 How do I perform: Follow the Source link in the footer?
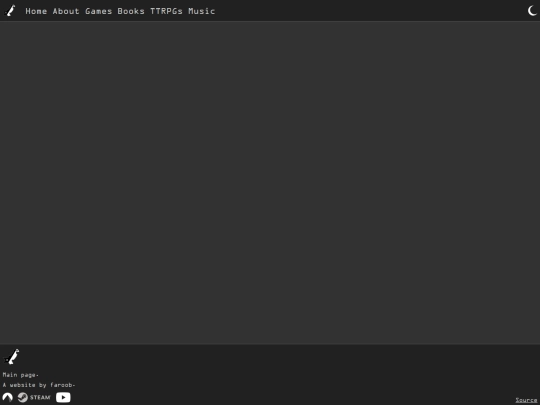tap(526, 400)
